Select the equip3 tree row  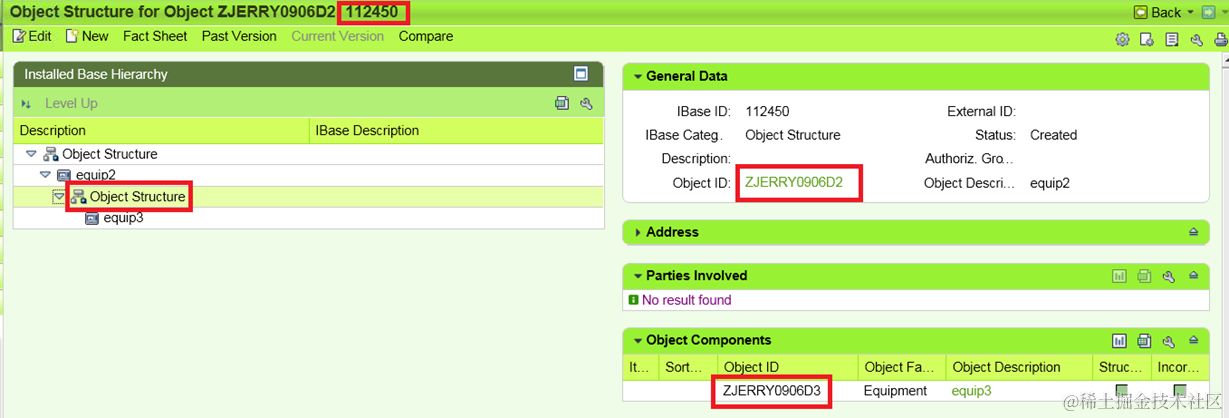(309, 218)
